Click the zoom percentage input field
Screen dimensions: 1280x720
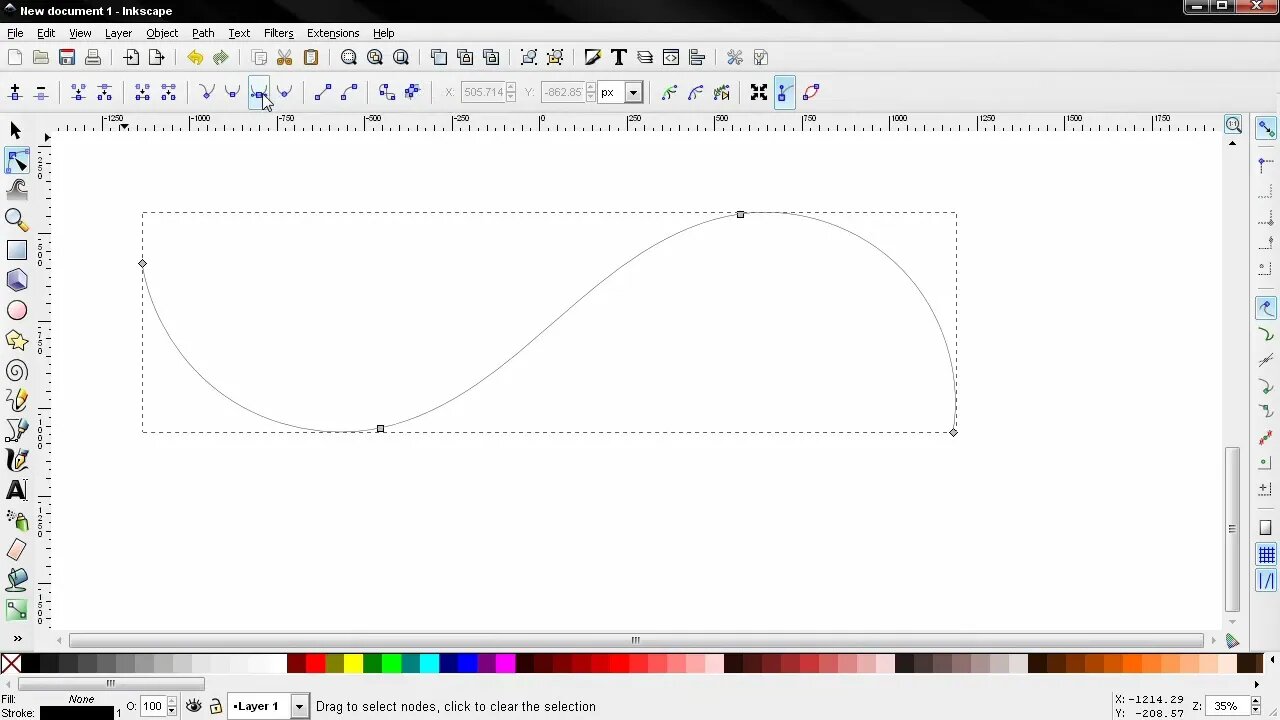(1228, 706)
